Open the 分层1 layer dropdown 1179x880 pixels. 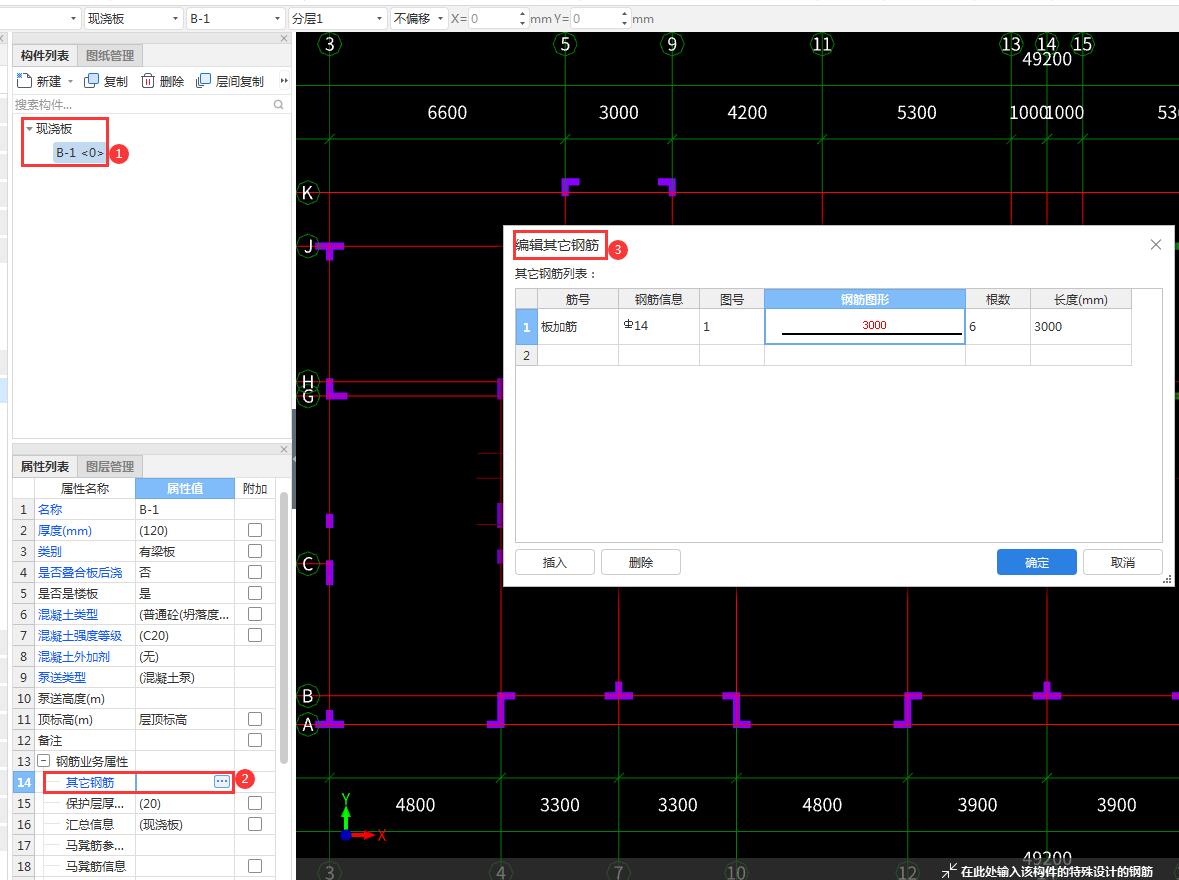click(x=380, y=18)
